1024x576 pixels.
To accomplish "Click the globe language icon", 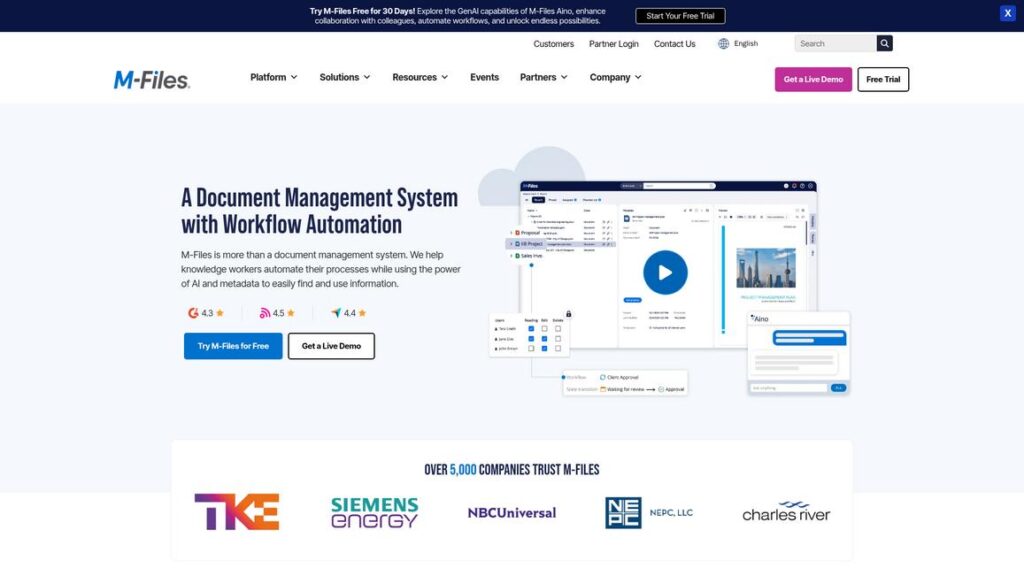I will tap(724, 44).
